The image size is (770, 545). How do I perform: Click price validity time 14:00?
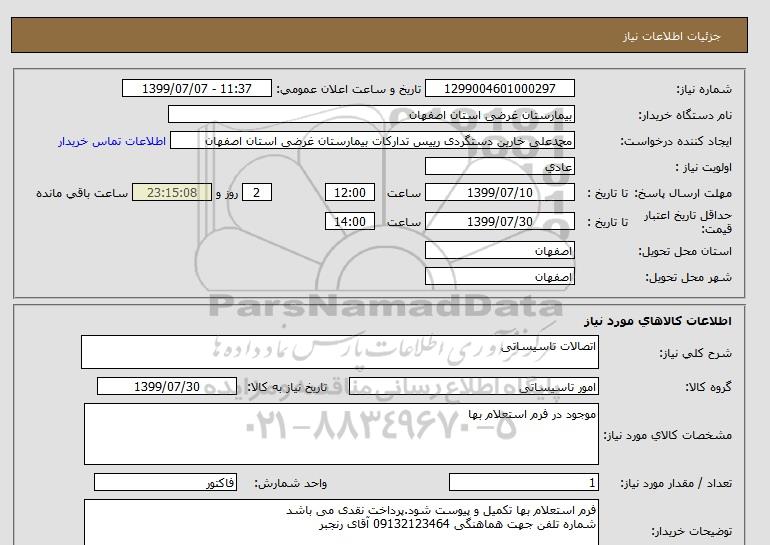pos(350,221)
